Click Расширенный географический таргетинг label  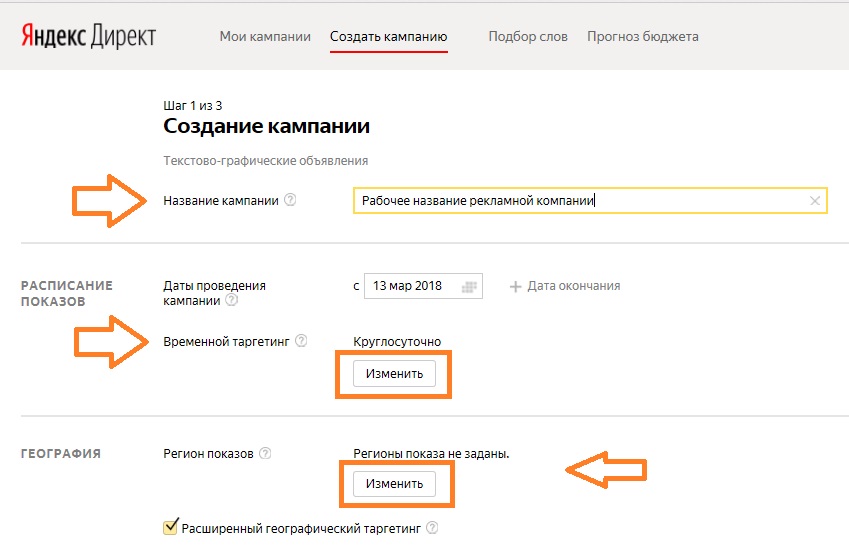pyautogui.click(x=301, y=529)
